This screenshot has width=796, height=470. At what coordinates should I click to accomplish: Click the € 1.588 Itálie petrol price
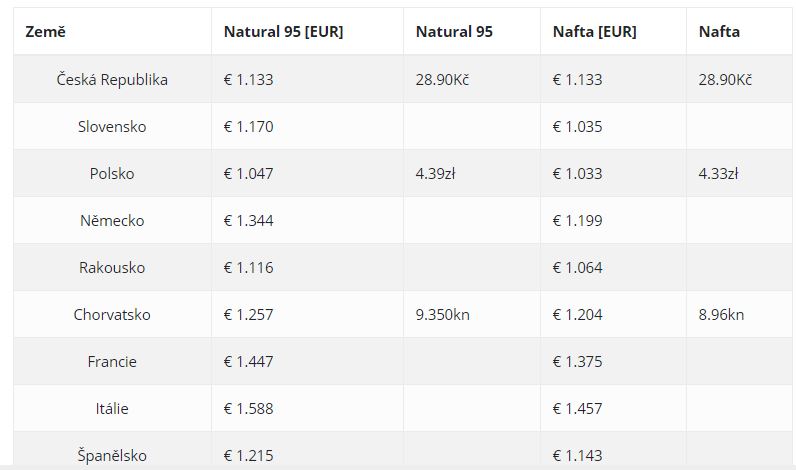pos(249,409)
